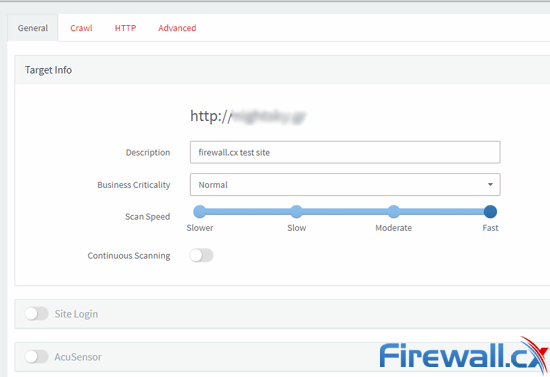
Task: Click the Site Login section label
Action: point(76,314)
